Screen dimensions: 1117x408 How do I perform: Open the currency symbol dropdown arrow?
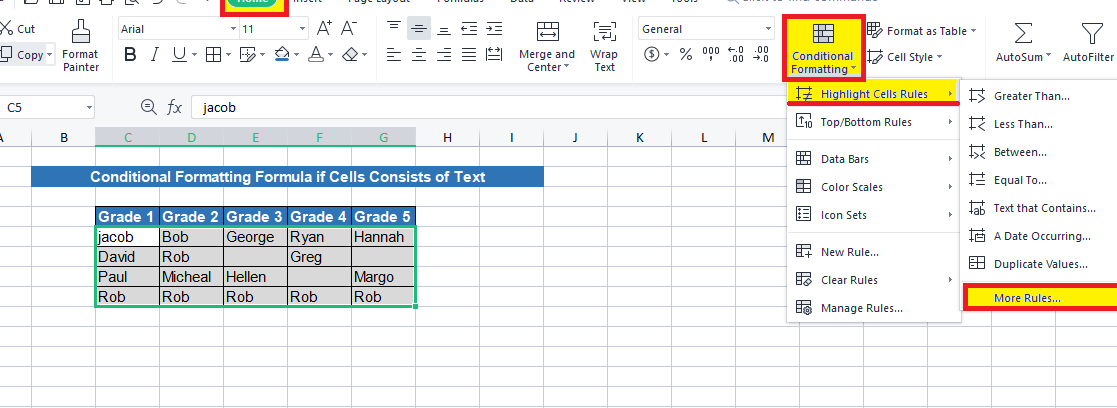667,55
